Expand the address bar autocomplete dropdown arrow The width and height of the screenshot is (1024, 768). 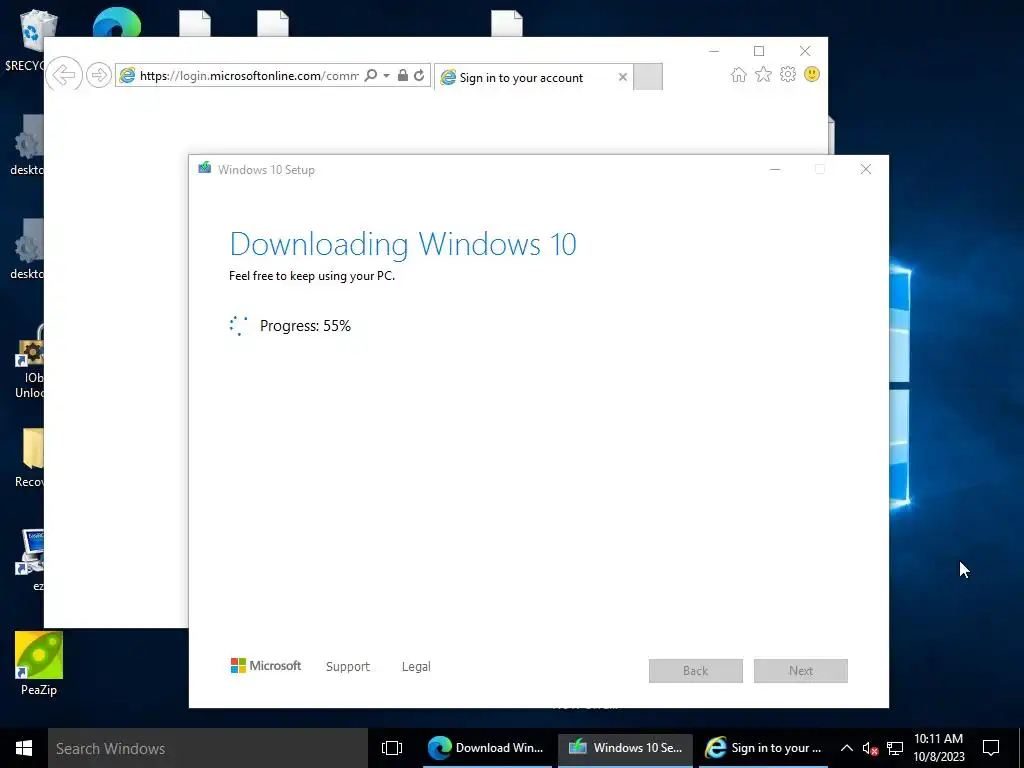(386, 76)
